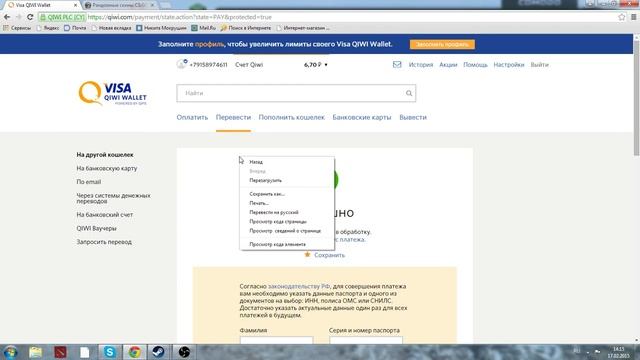Screen dimensions: 640x360
Task: Select Запросить перевод in sidebar
Action: (x=104, y=242)
